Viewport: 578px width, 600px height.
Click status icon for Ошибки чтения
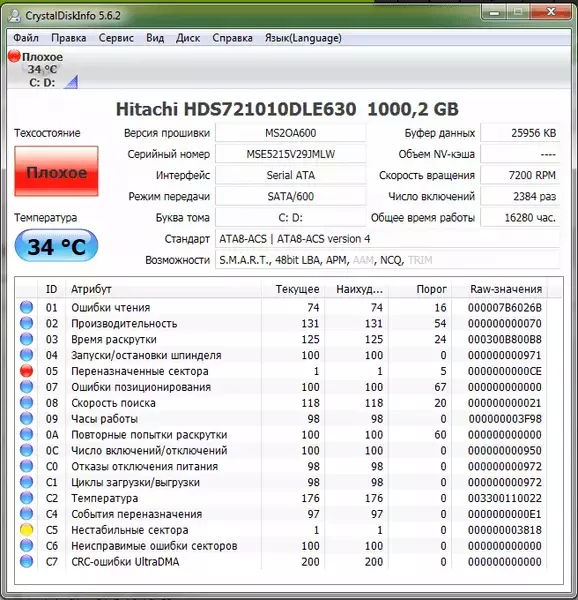click(26, 307)
